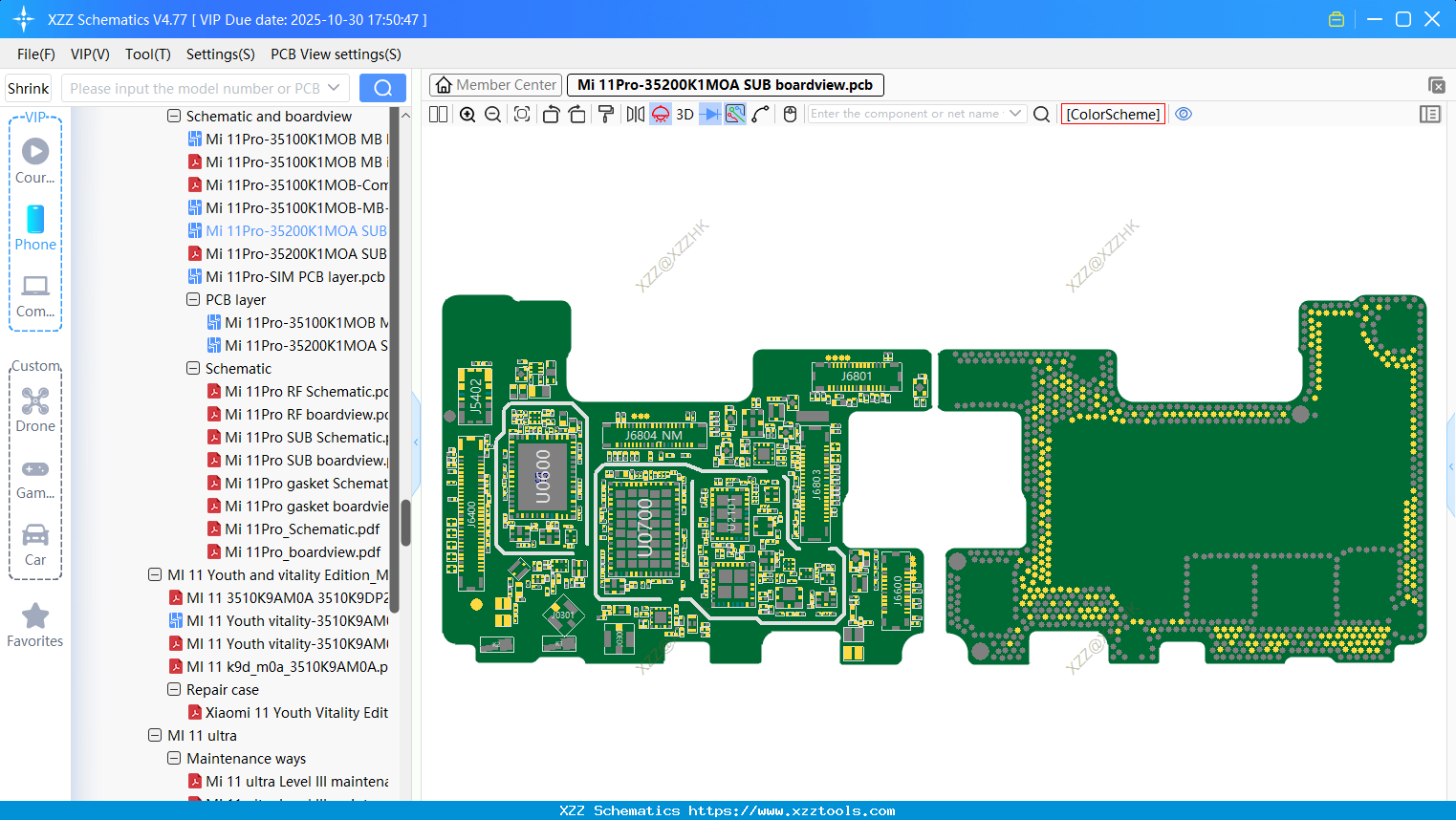Open the Drone section in the sidebar
Image resolution: width=1456 pixels, height=820 pixels.
[x=35, y=409]
